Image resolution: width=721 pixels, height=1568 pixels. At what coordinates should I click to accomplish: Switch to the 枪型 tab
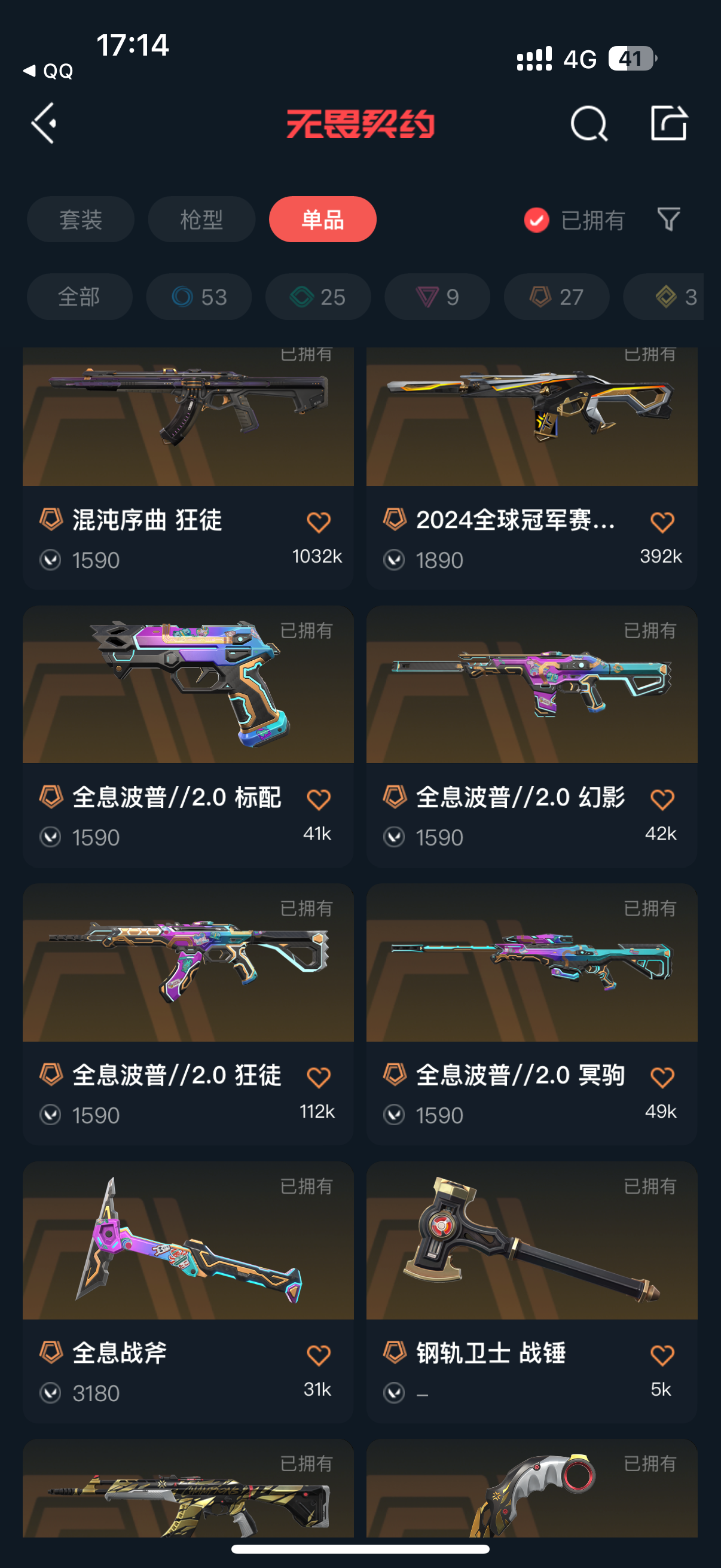[201, 219]
